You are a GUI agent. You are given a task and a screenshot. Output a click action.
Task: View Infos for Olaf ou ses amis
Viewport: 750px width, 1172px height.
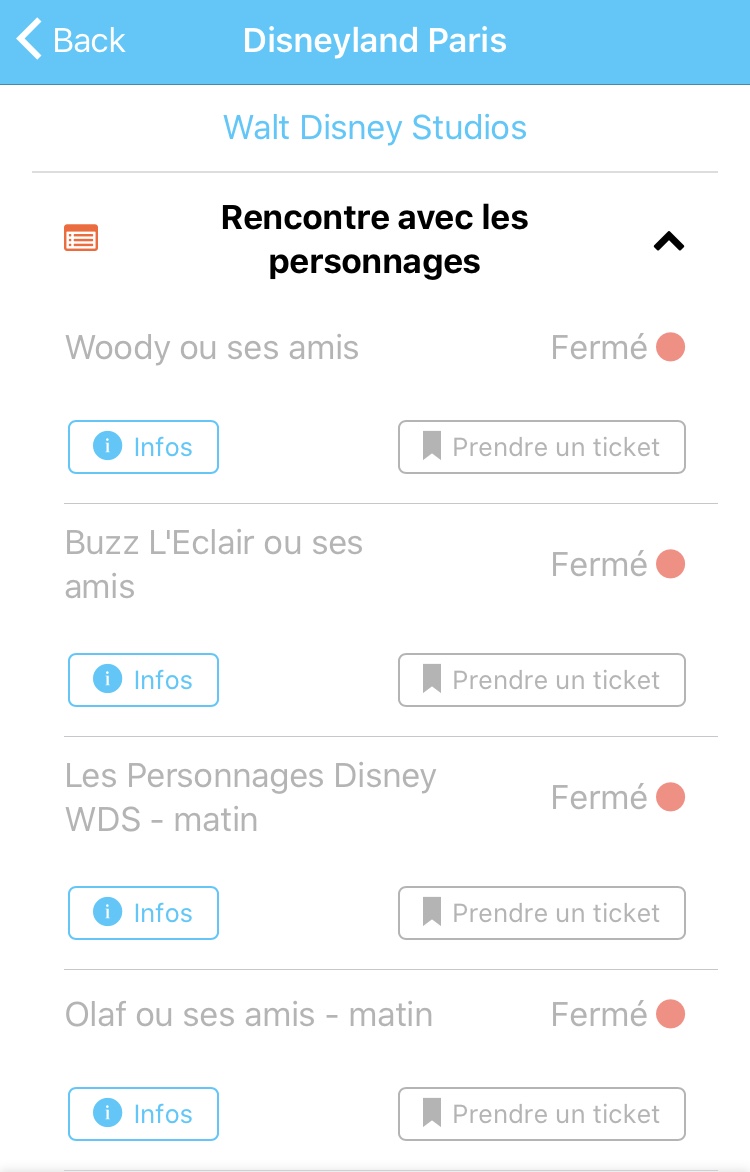point(143,1114)
